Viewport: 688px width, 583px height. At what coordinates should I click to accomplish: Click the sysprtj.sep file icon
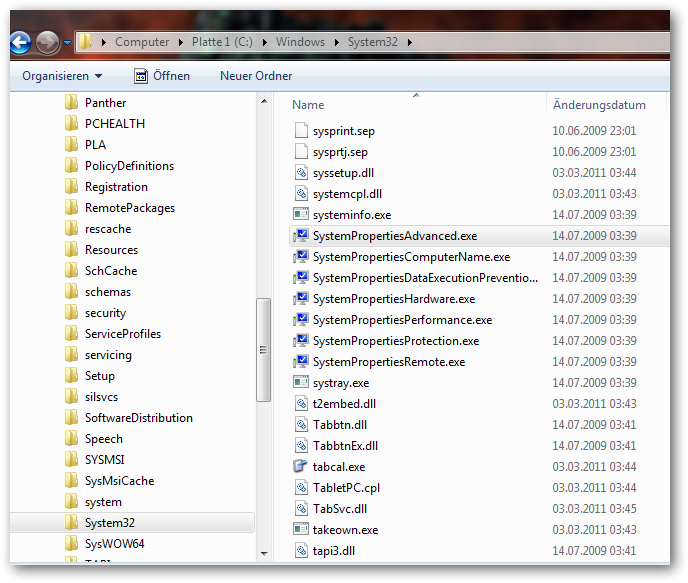tap(301, 151)
